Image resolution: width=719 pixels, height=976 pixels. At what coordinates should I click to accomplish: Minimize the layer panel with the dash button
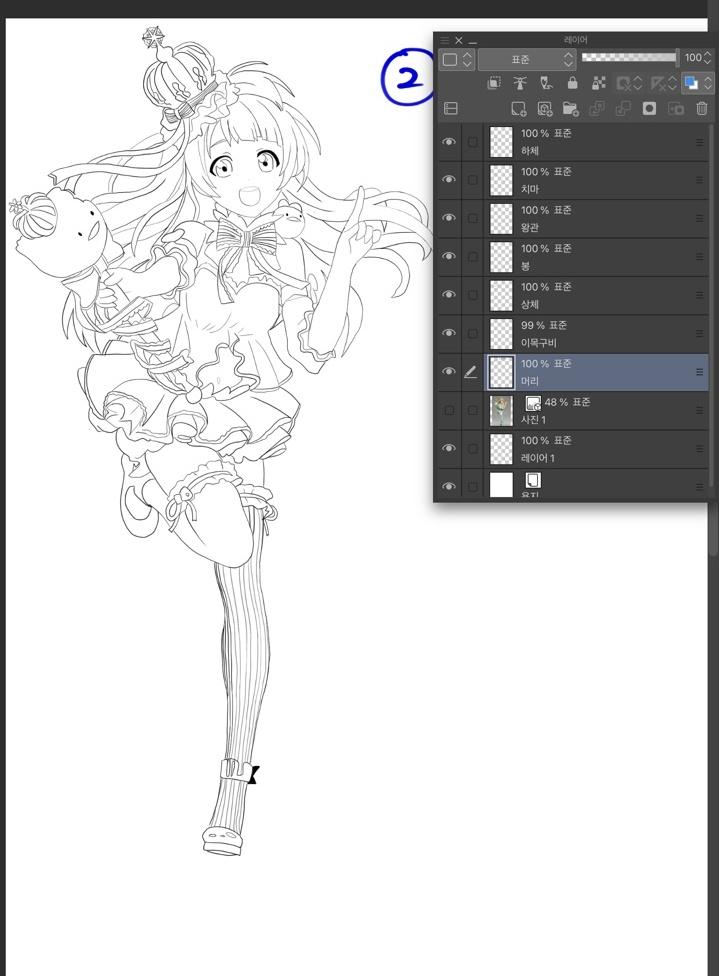(473, 42)
